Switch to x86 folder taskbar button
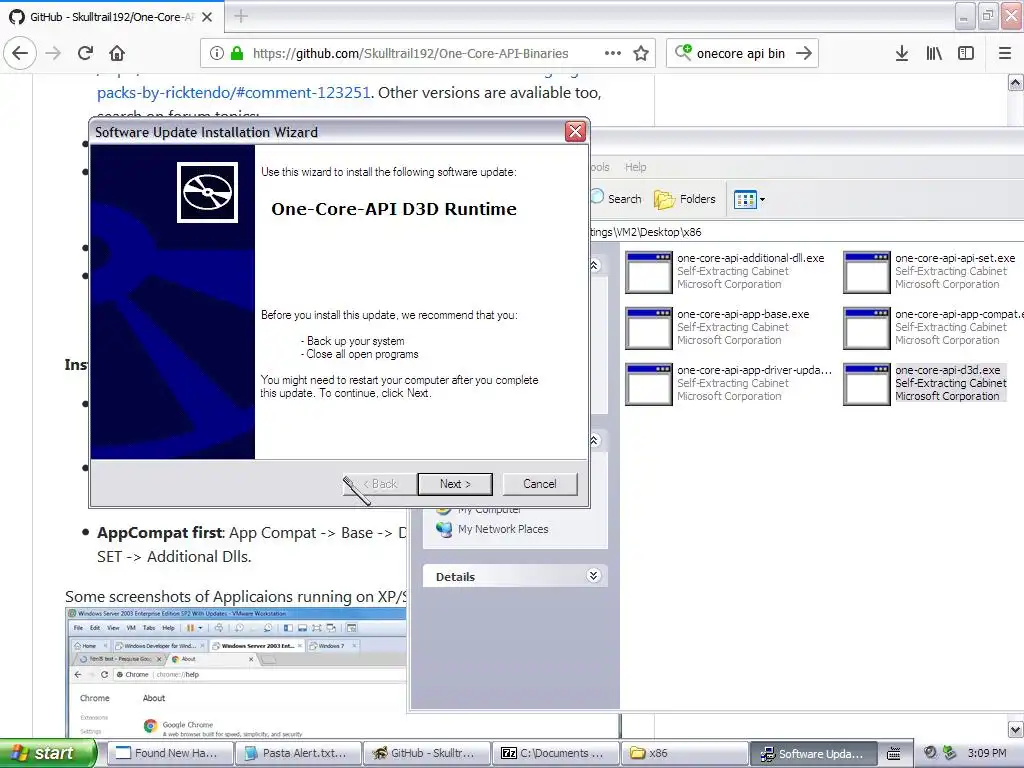The image size is (1024, 768). 684,753
